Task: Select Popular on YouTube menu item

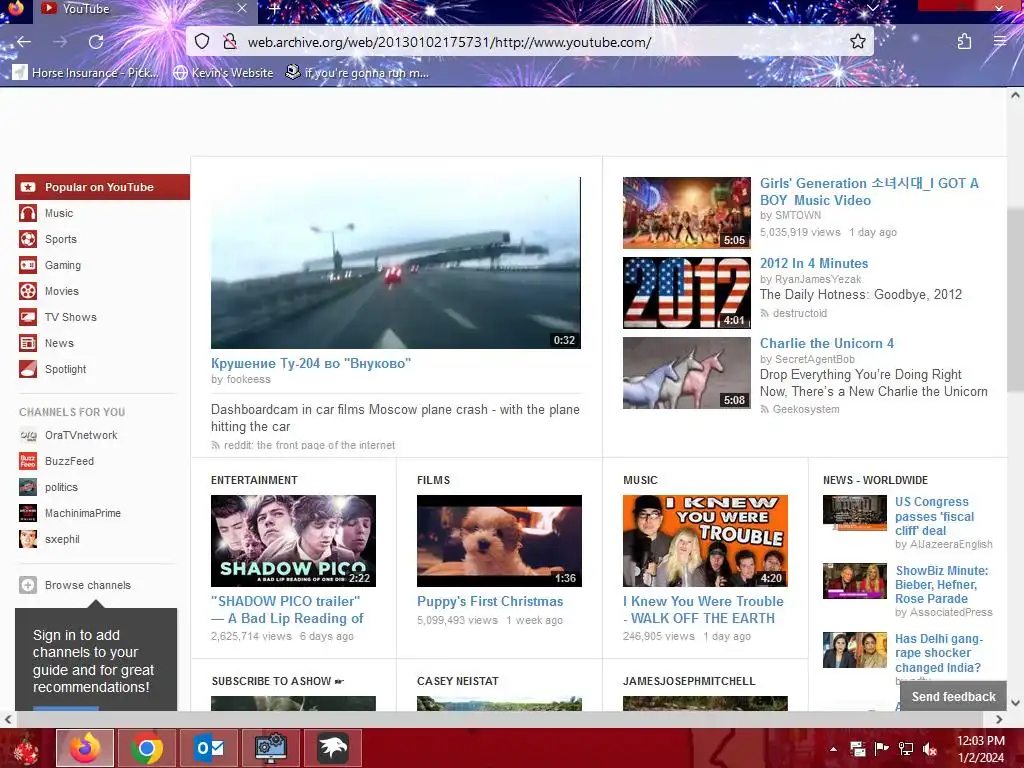Action: coord(103,187)
